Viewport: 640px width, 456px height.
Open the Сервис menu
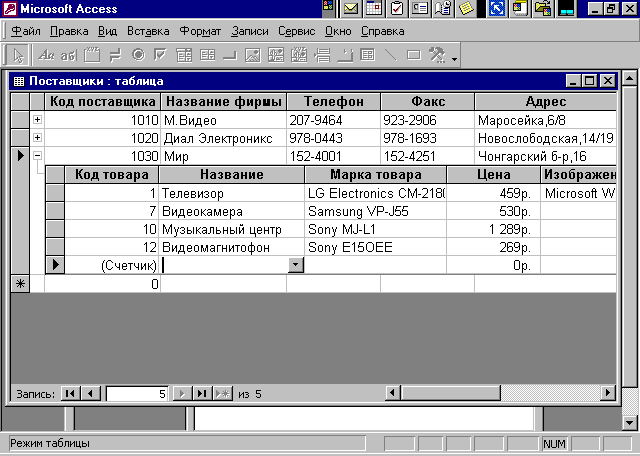point(297,31)
